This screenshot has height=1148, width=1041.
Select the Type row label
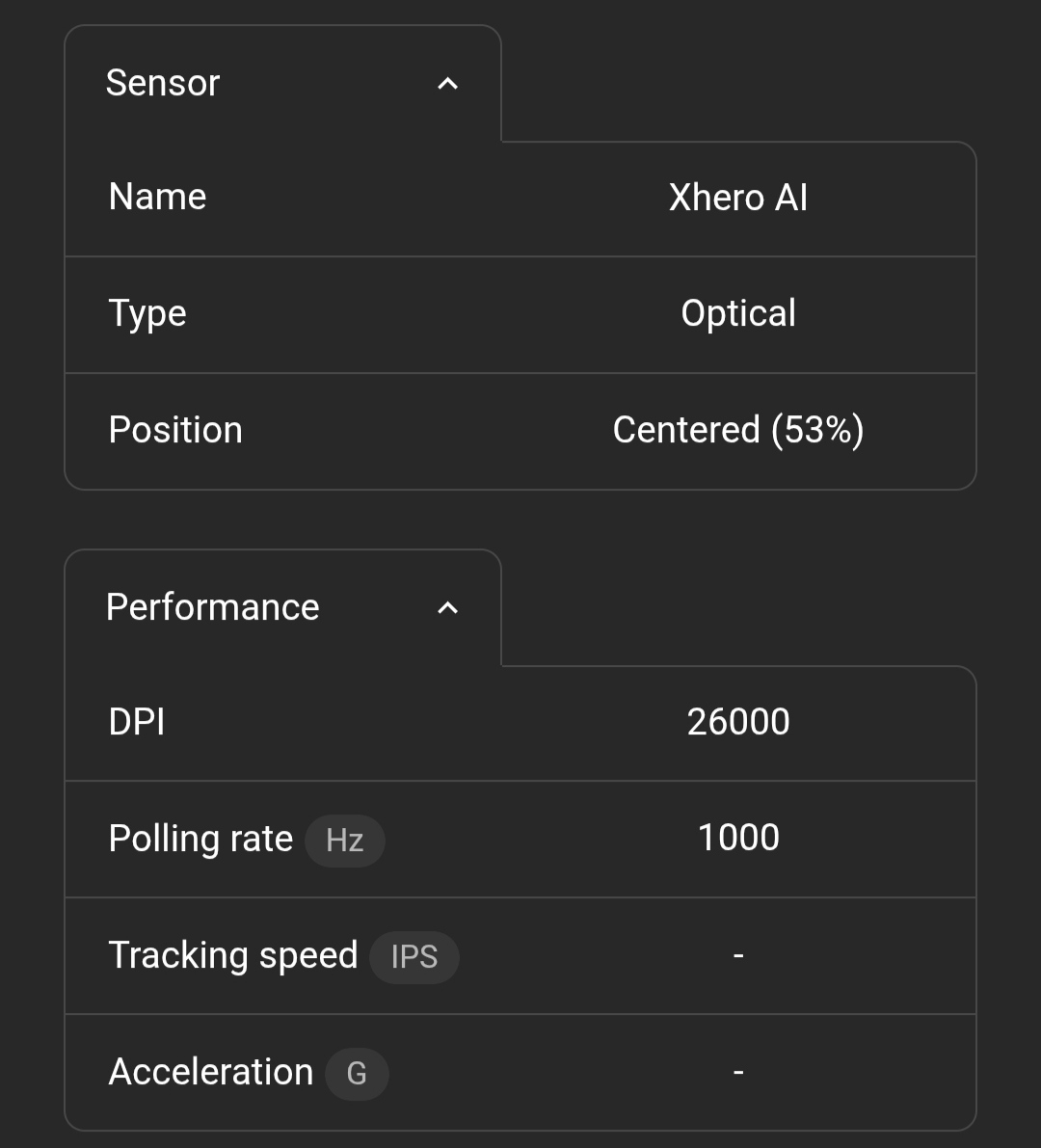coord(147,314)
